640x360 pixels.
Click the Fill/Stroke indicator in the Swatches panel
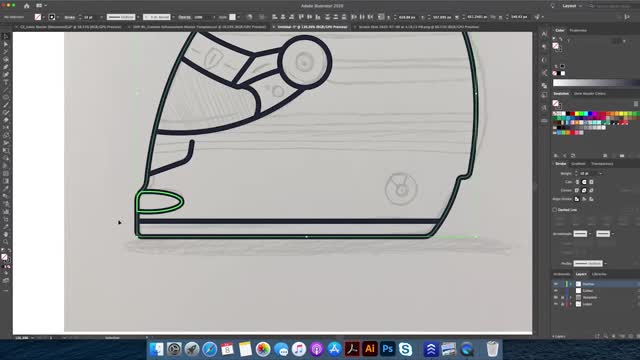tap(556, 104)
